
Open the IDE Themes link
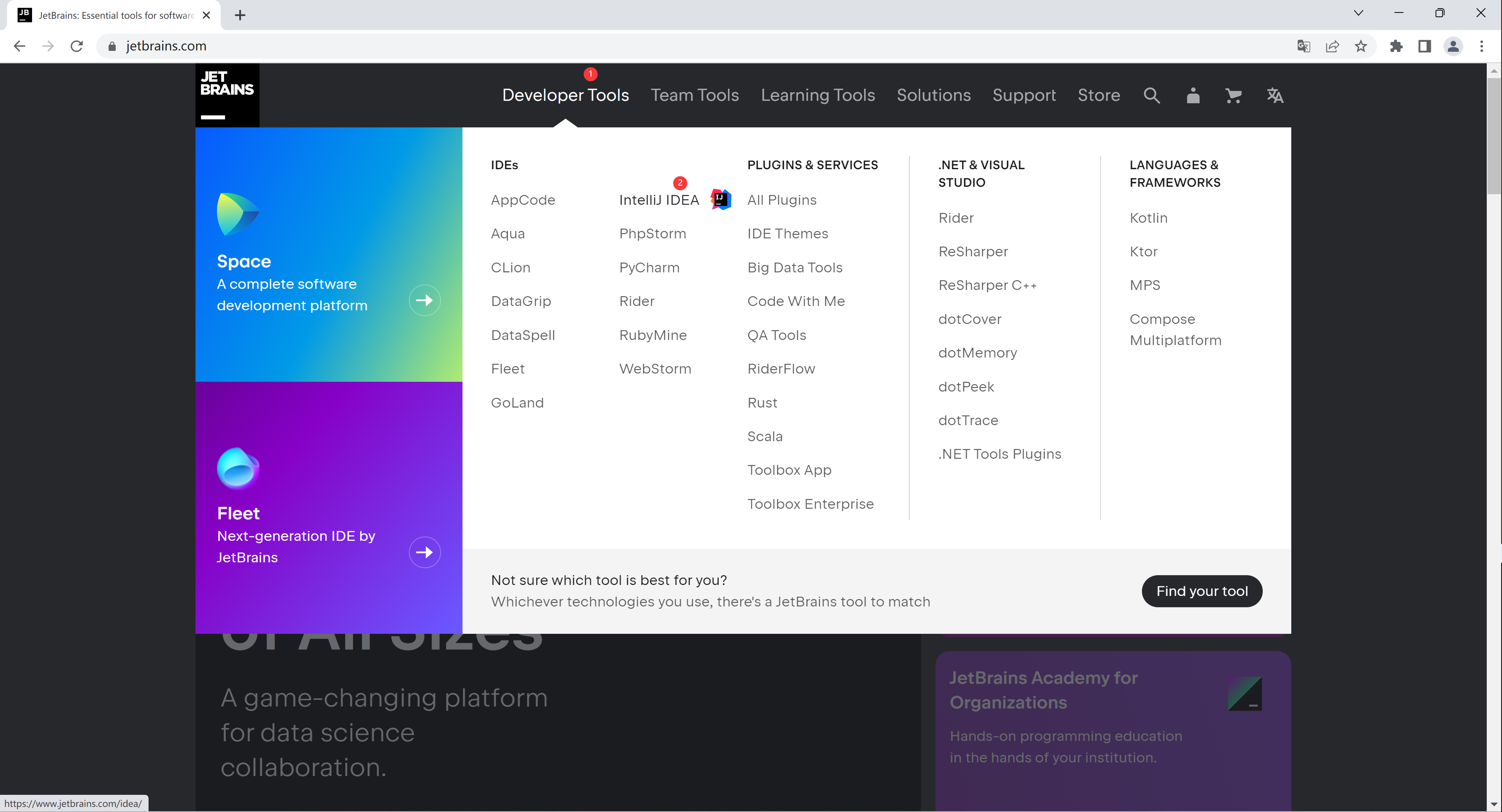(787, 234)
